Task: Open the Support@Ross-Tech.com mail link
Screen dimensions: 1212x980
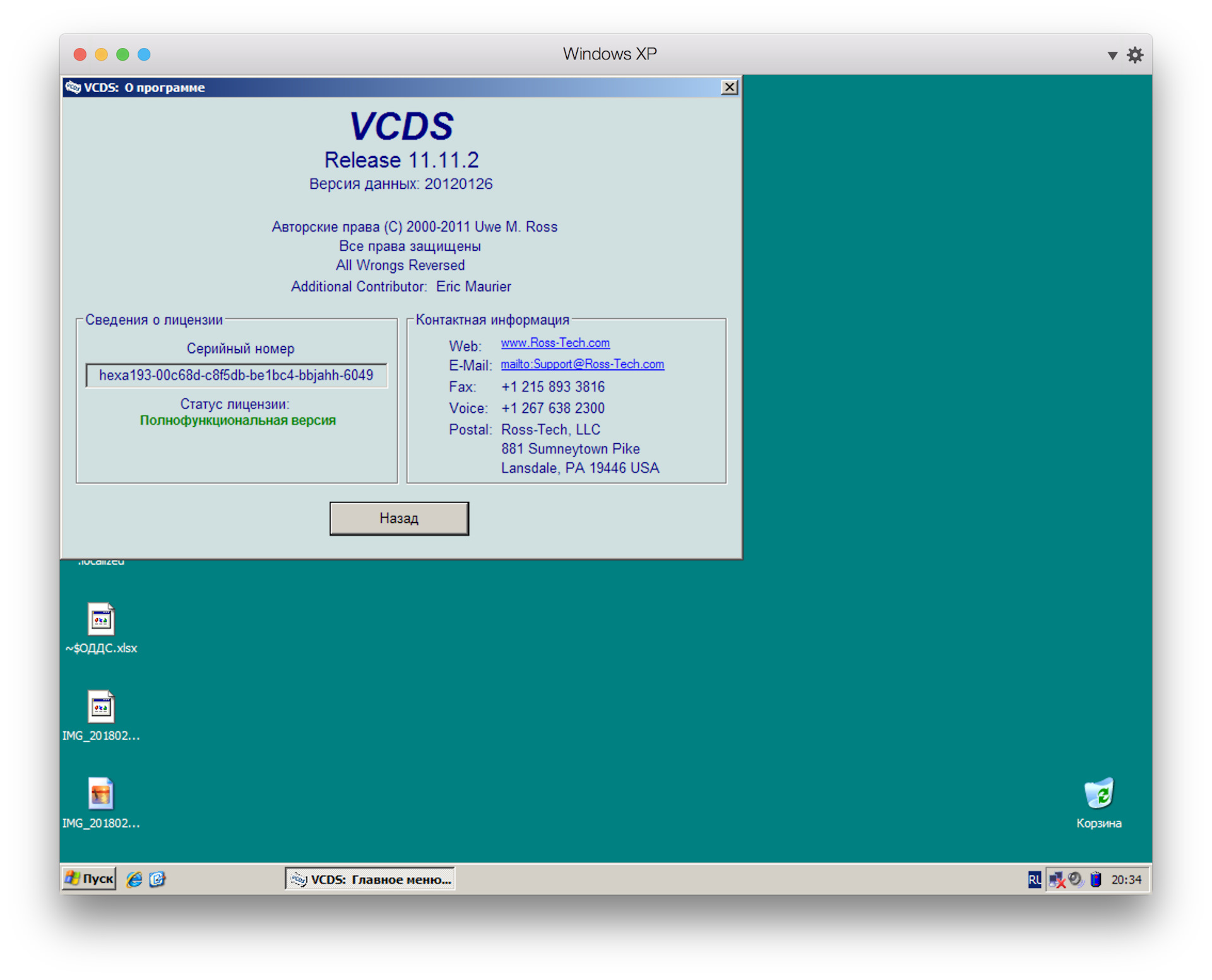Action: (582, 364)
